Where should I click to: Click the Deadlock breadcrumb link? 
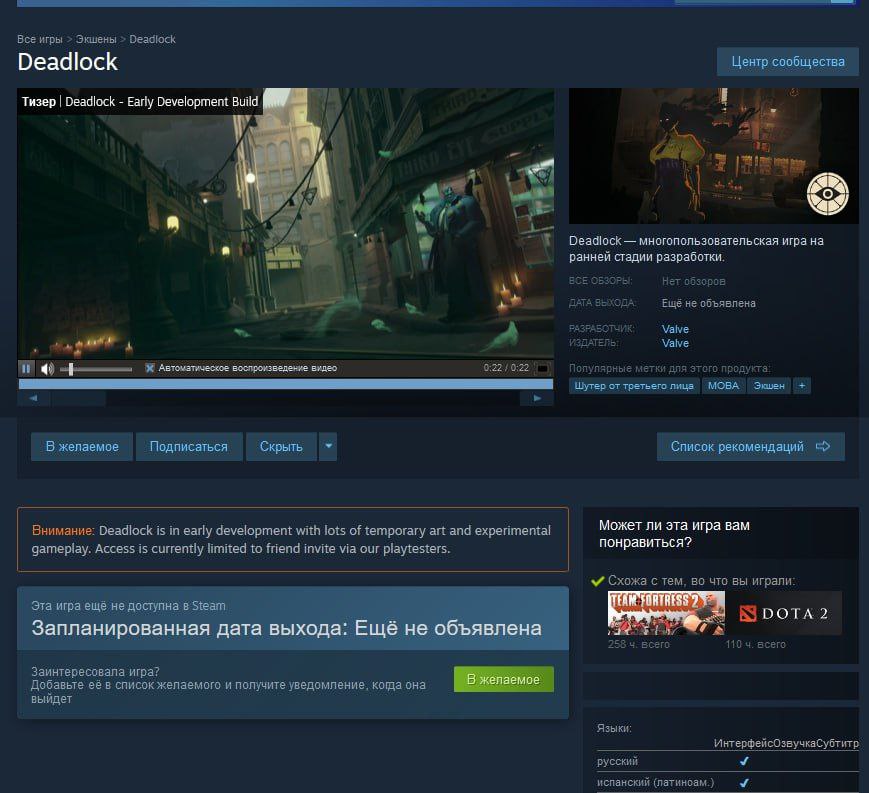coord(152,39)
